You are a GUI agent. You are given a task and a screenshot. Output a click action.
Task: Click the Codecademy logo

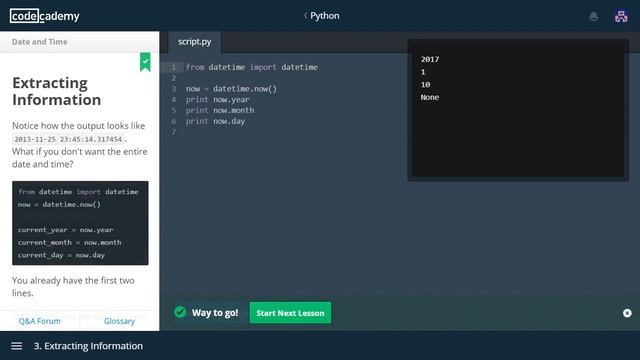pyautogui.click(x=44, y=16)
